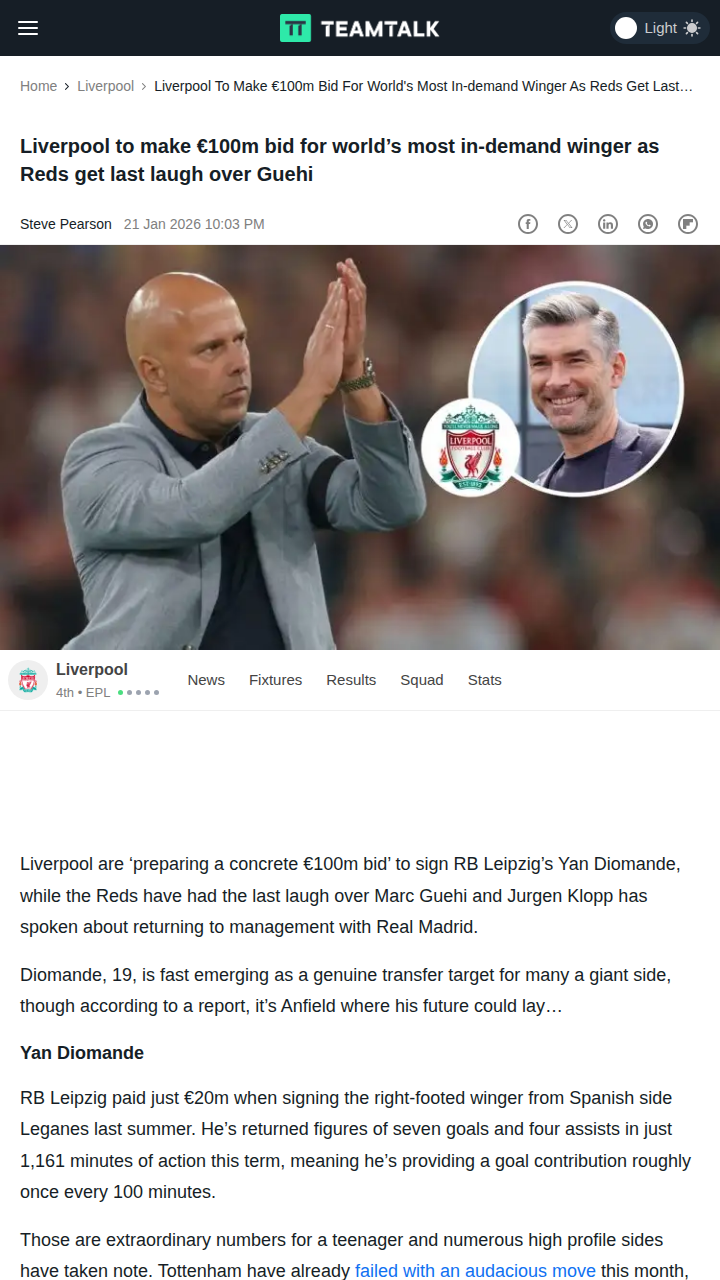Image resolution: width=720 pixels, height=1280 pixels.
Task: Click the TEAMTALK logo
Action: [360, 28]
